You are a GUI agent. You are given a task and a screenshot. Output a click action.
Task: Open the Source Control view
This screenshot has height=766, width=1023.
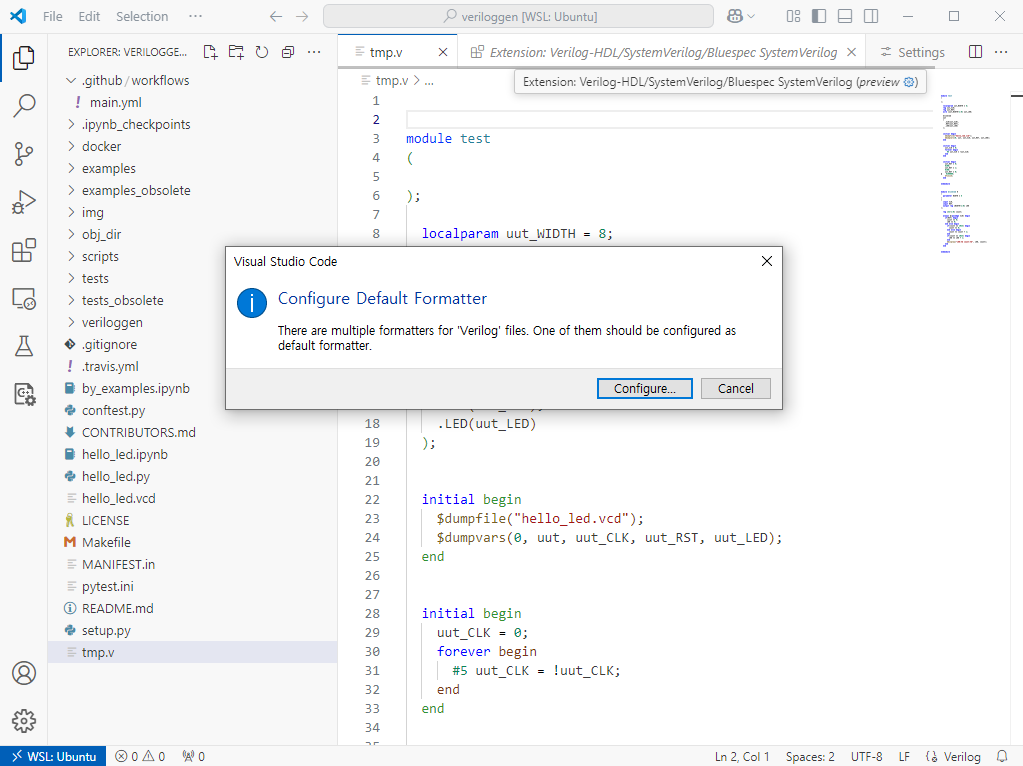click(x=23, y=154)
